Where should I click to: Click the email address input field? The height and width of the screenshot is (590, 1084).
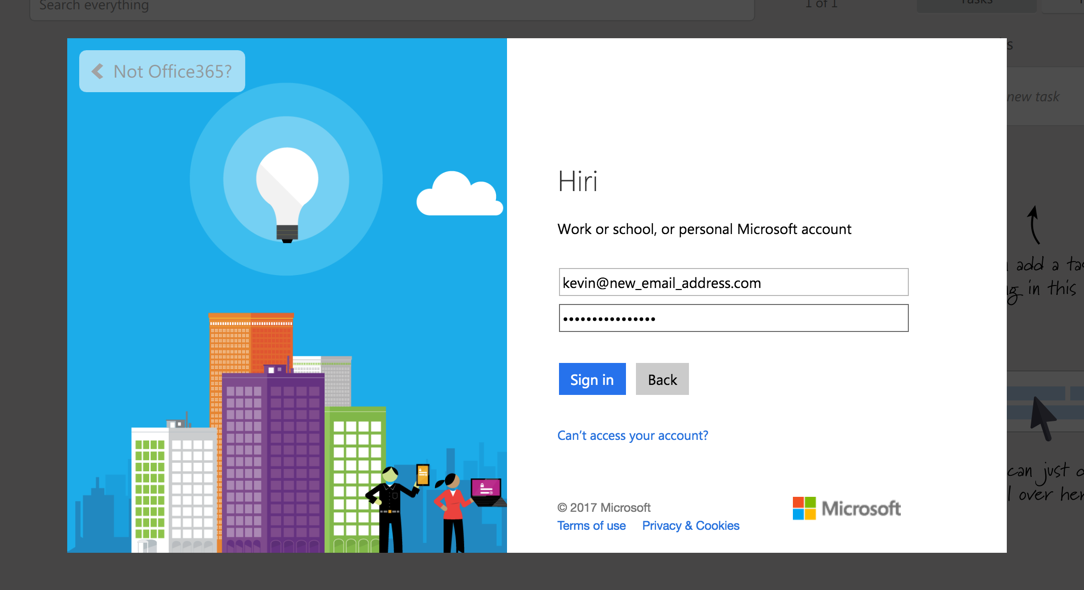[733, 282]
